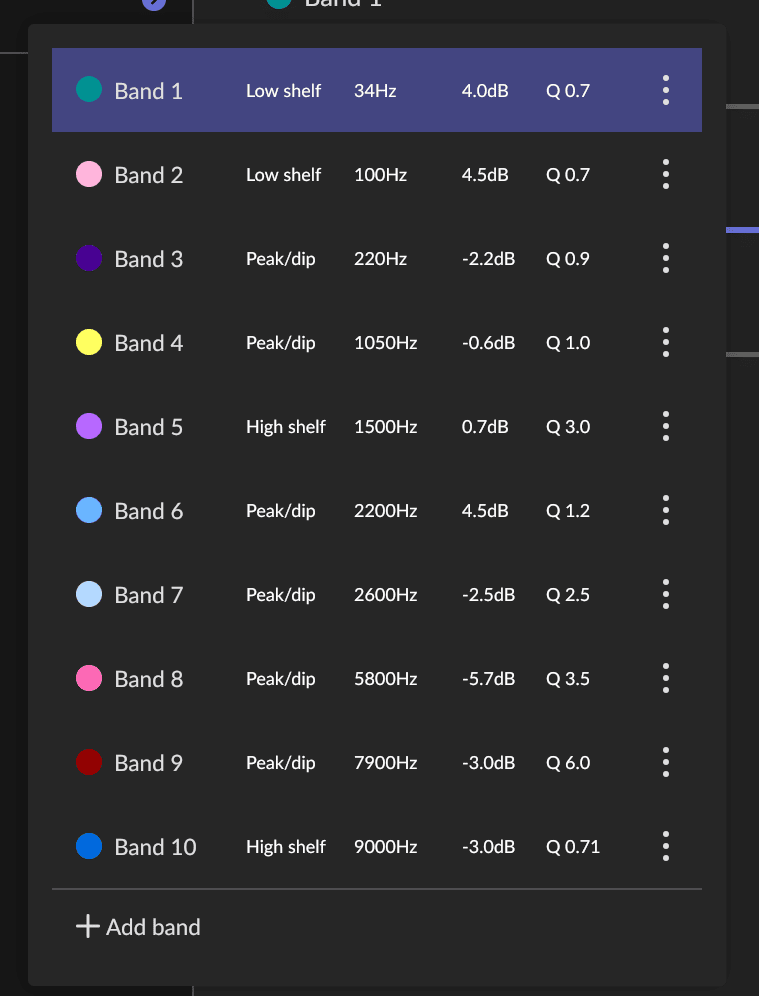This screenshot has width=759, height=996.
Task: Click Band 4 yellow color dot
Action: click(89, 343)
